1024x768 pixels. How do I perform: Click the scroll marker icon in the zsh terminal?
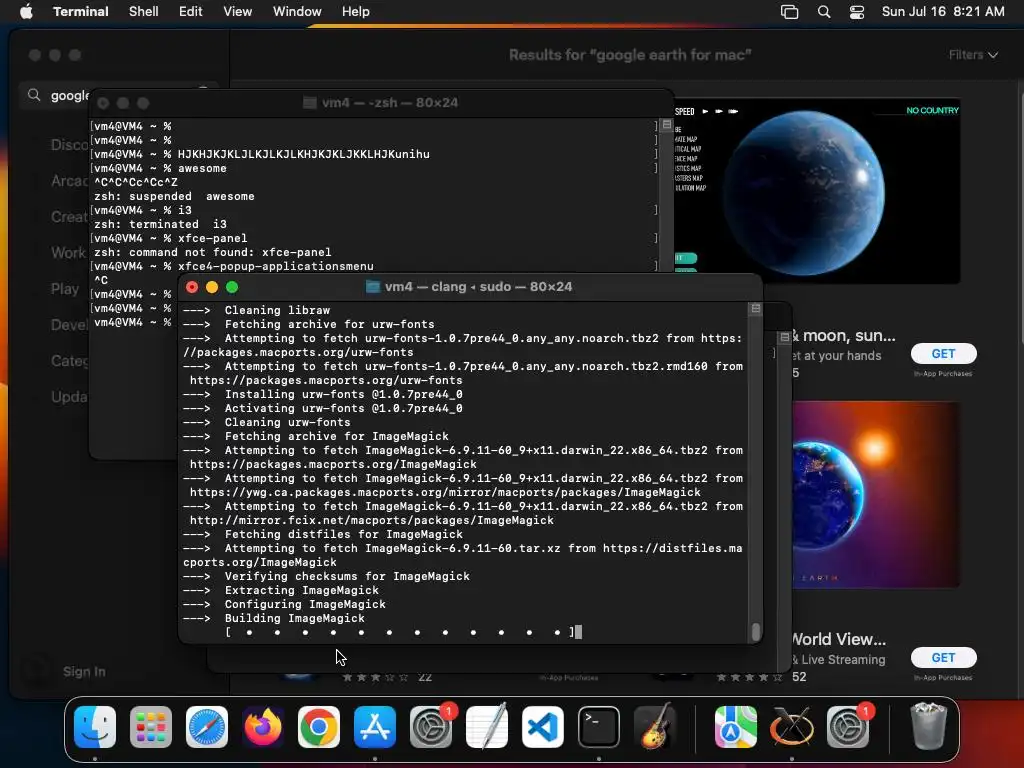(667, 124)
